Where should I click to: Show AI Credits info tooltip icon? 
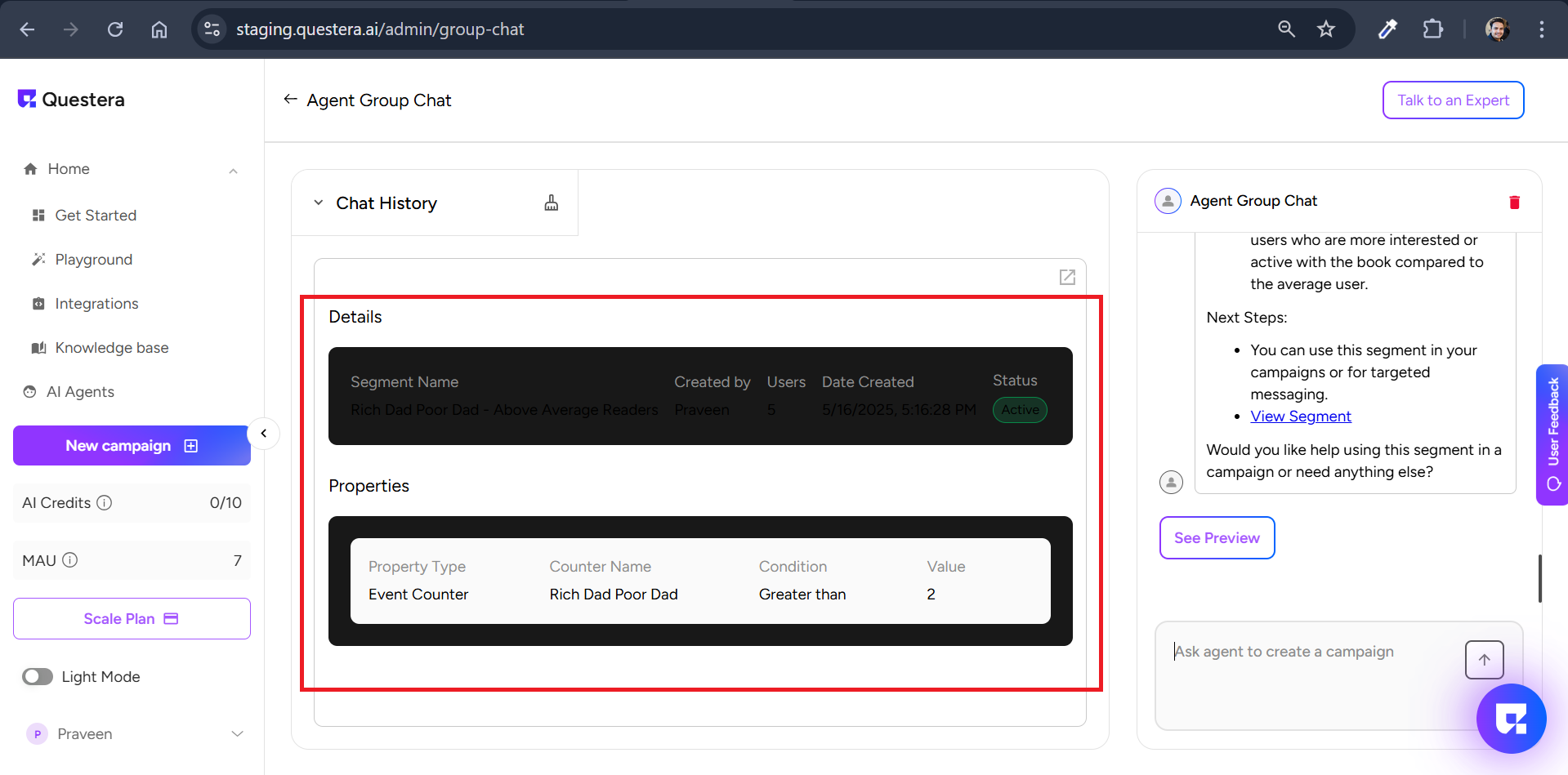point(105,503)
